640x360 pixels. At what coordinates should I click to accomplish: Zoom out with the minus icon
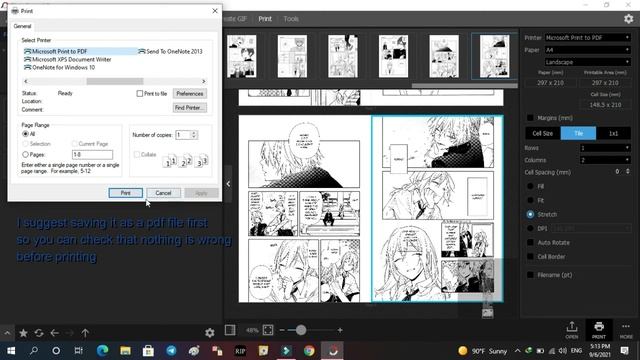(282, 330)
